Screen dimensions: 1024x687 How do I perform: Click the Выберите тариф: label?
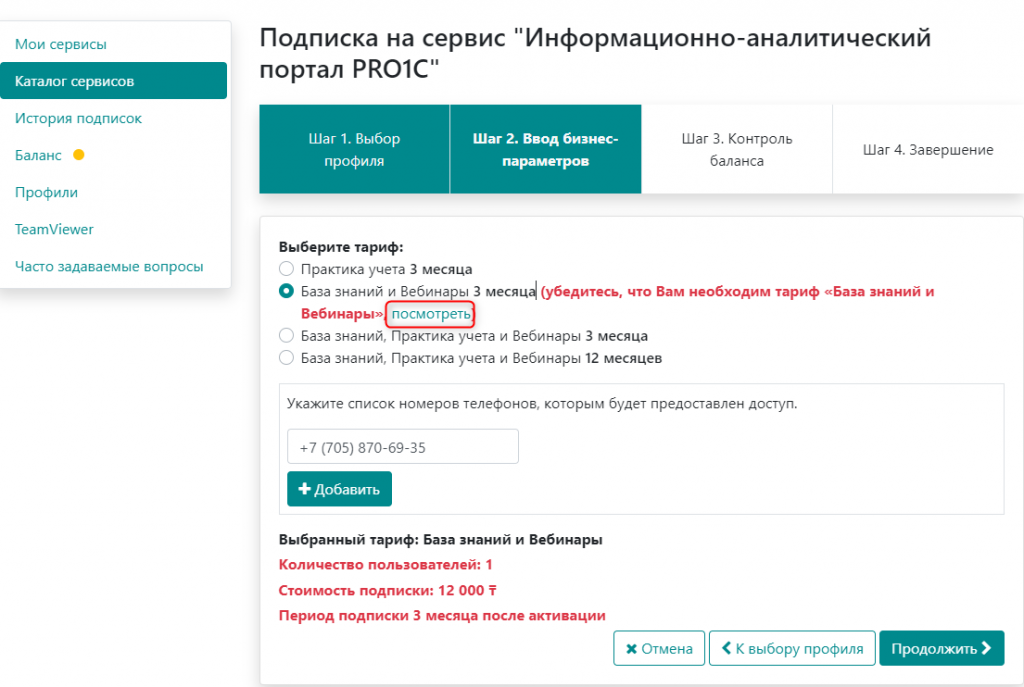tap(341, 247)
